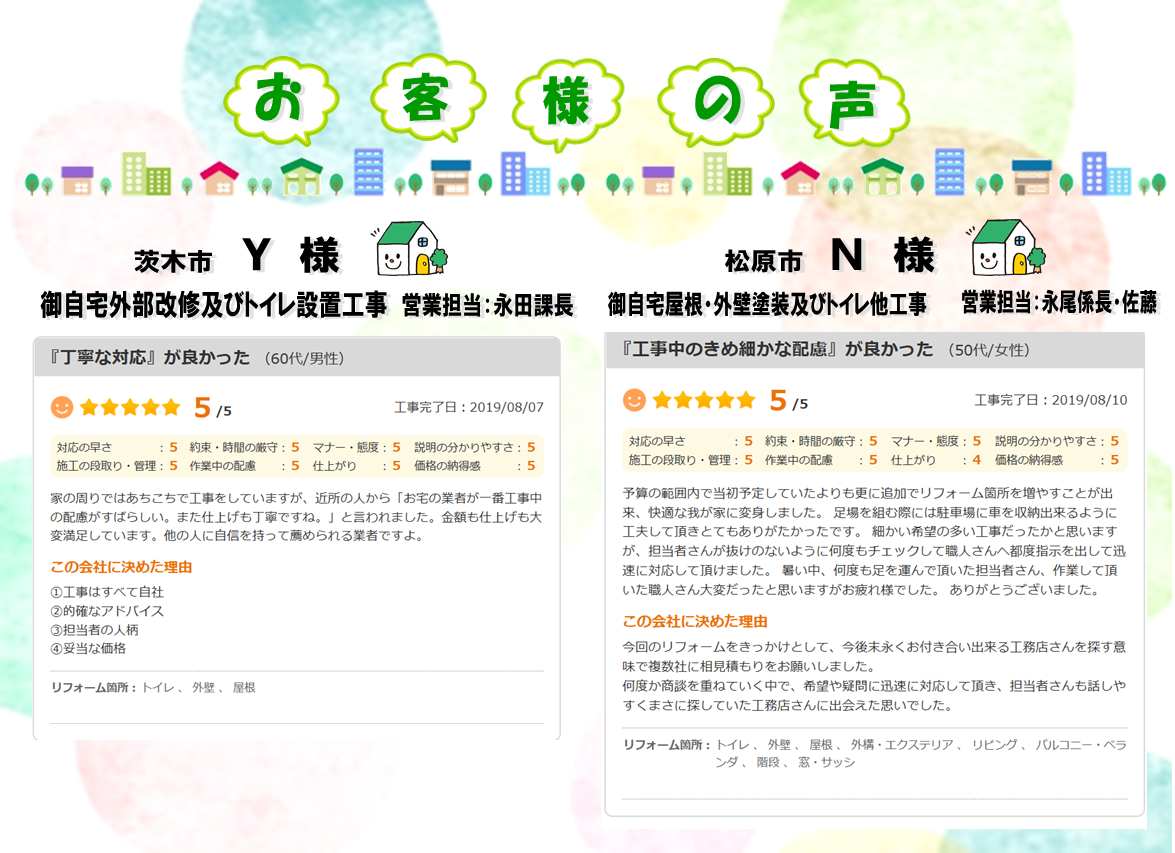Screen dimensions: 1175x853
Task: Click '外構・エクステリア' in N reform areas
Action: tap(901, 745)
